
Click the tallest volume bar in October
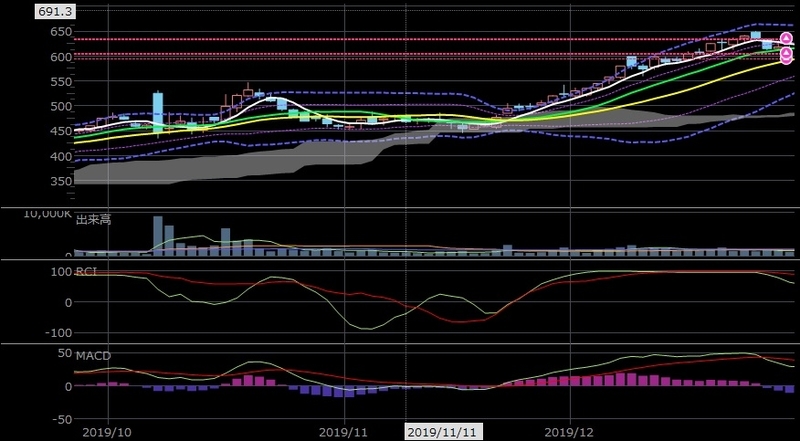click(x=158, y=236)
